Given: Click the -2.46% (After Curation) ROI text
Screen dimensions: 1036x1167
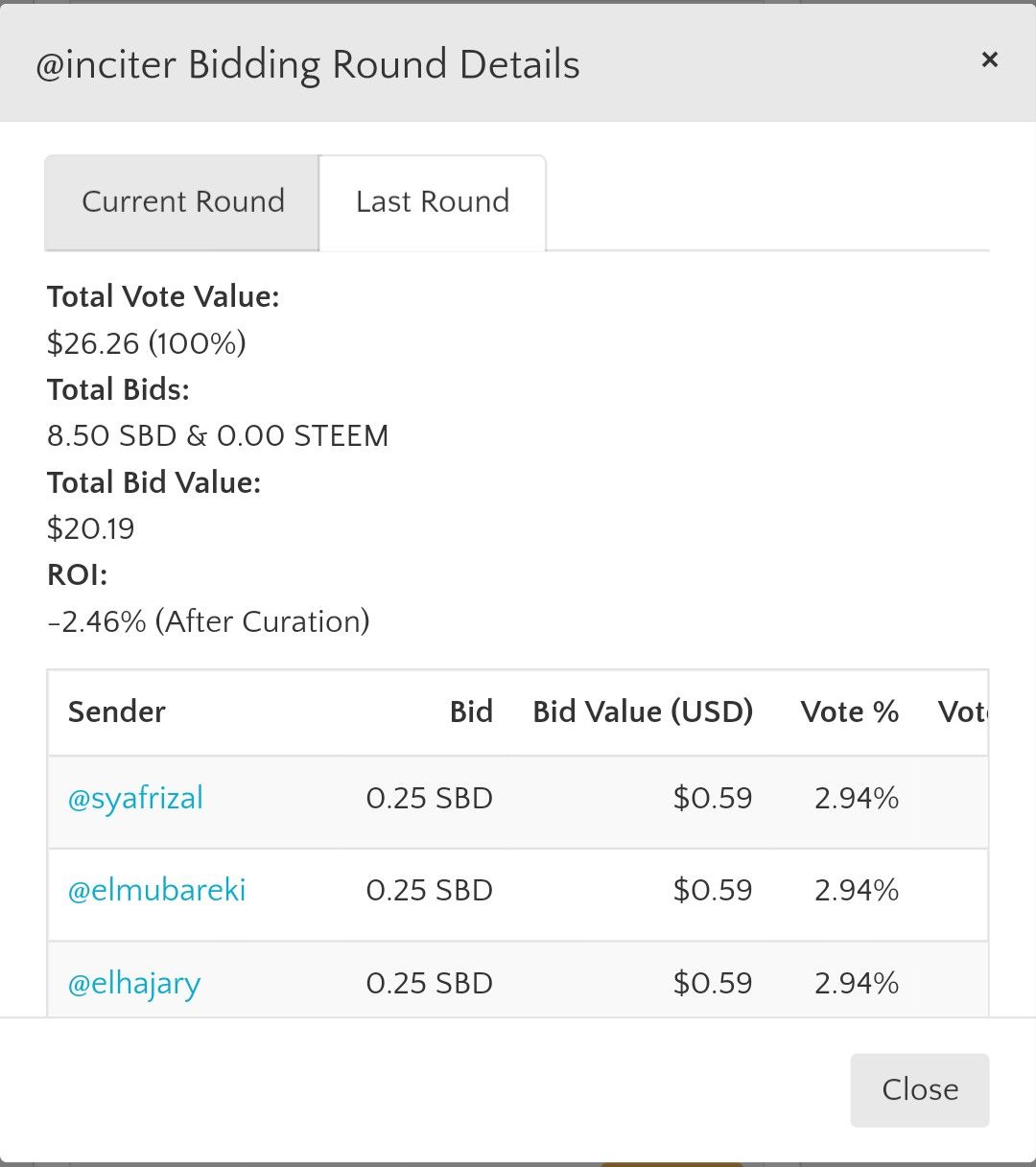Looking at the screenshot, I should [209, 621].
